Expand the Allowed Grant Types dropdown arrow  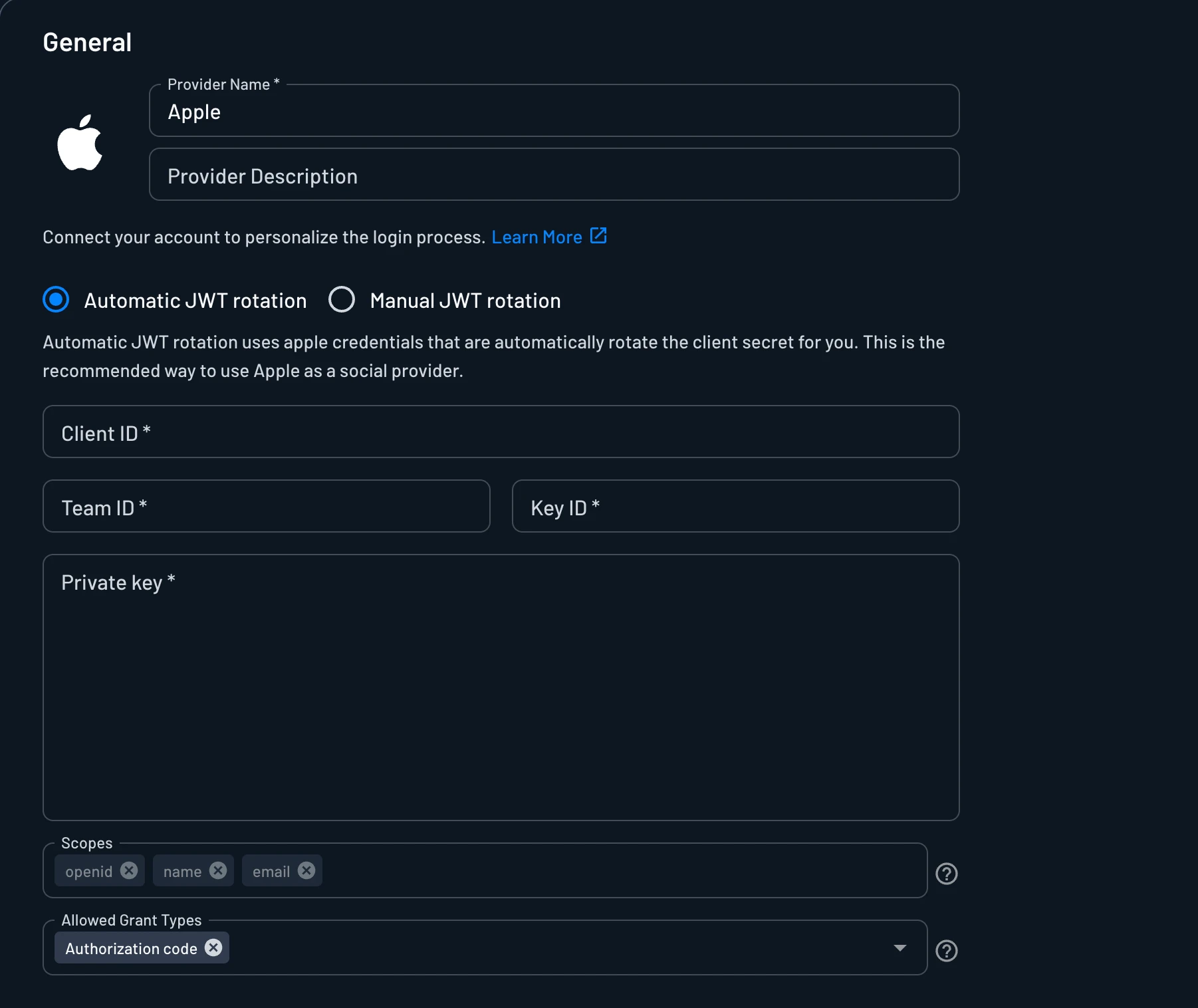pos(900,947)
